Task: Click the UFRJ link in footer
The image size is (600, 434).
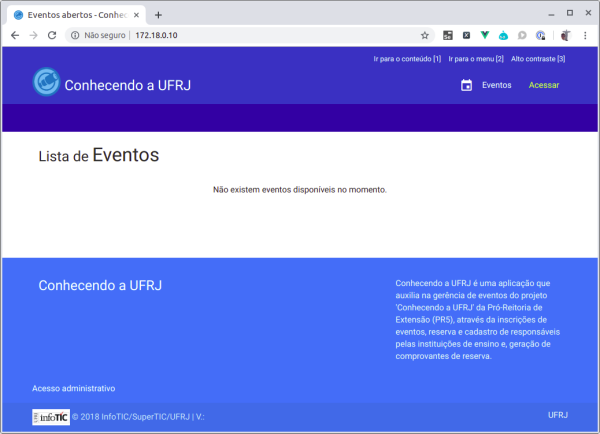Action: (x=558, y=415)
